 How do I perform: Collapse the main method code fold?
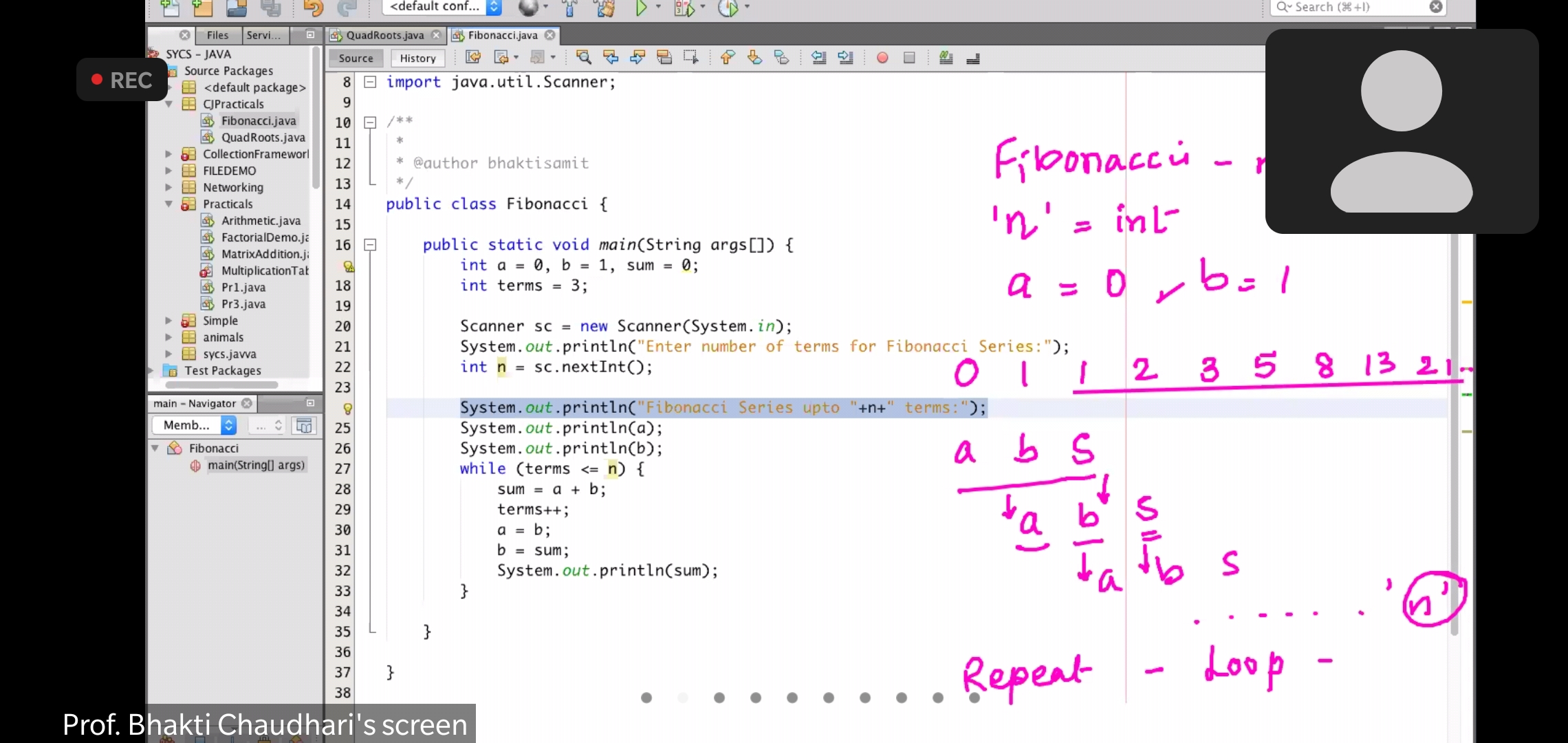[370, 245]
